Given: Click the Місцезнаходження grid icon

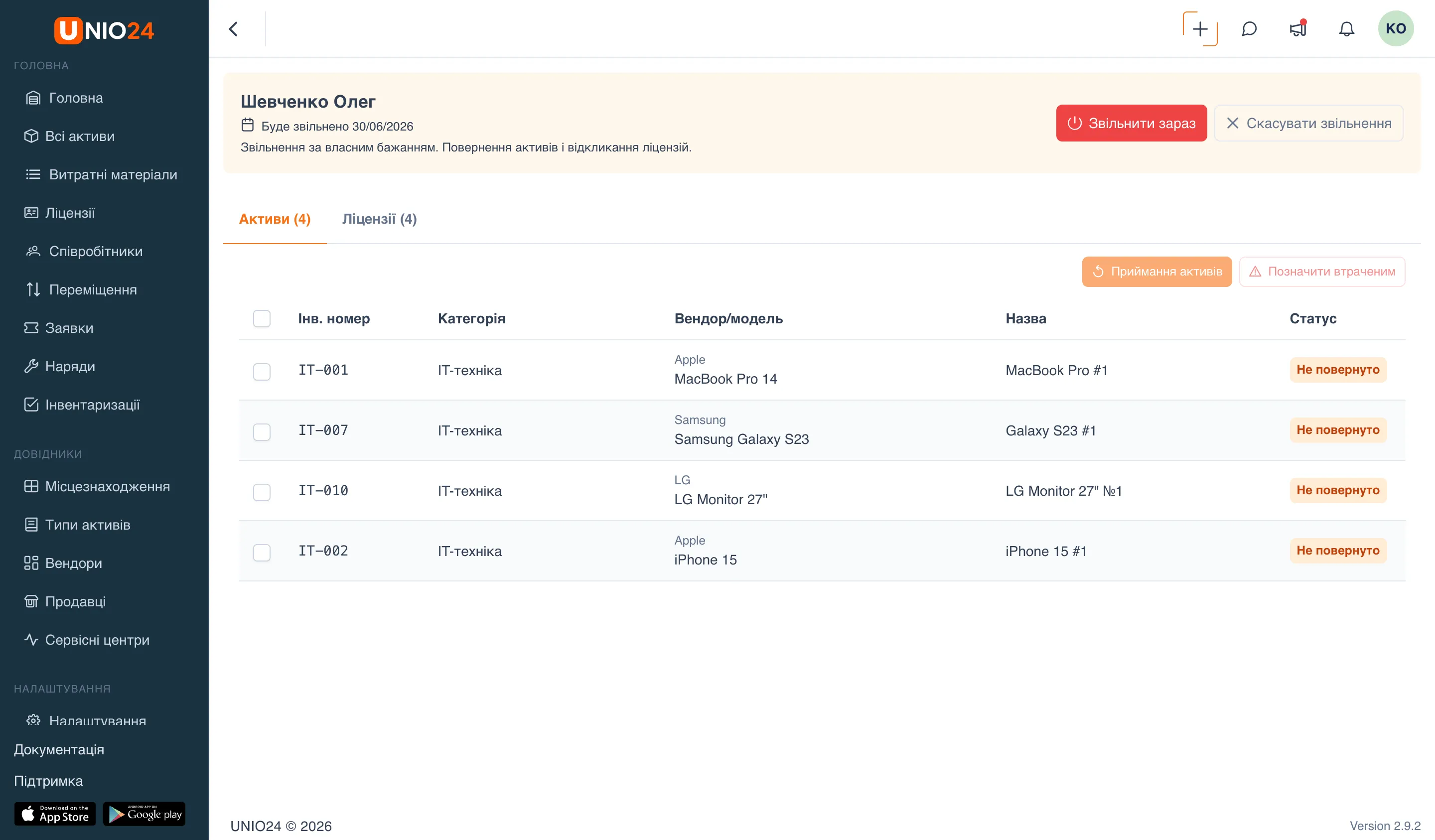Looking at the screenshot, I should click(31, 486).
